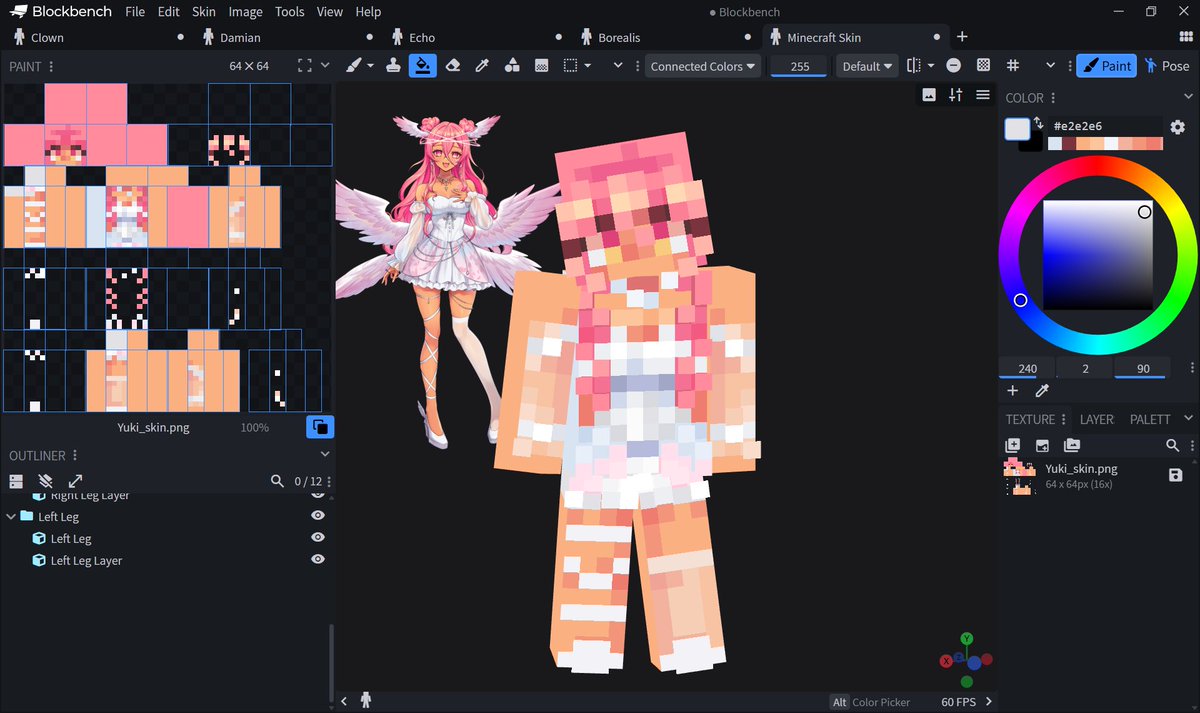1200x713 pixels.
Task: Toggle the pixel grid hash icon
Action: pos(1013,66)
